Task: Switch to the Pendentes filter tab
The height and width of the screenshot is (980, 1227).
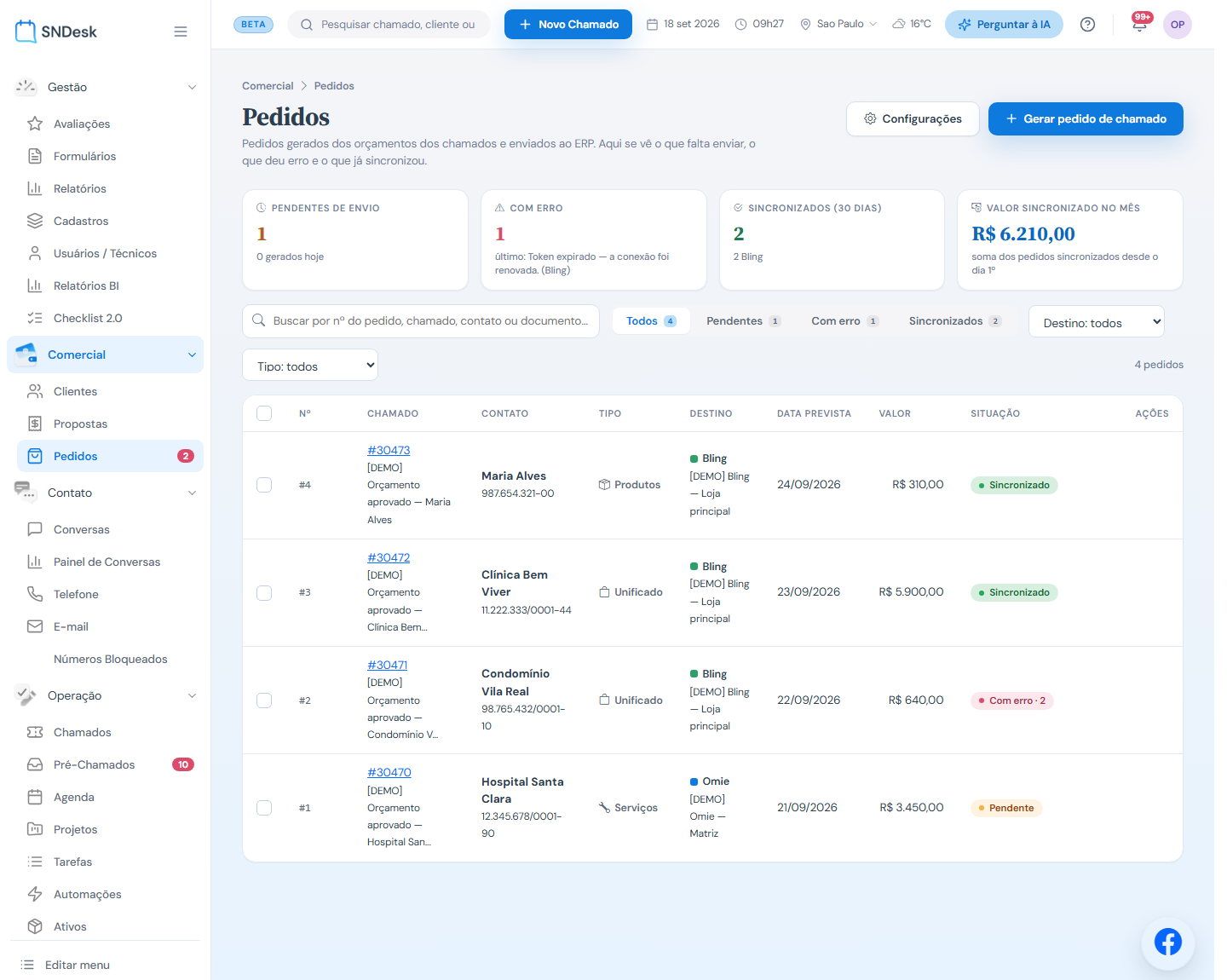Action: tap(743, 321)
